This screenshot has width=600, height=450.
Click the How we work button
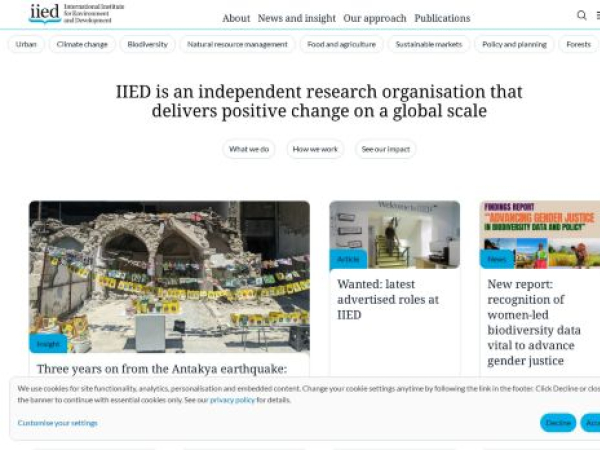pos(315,149)
